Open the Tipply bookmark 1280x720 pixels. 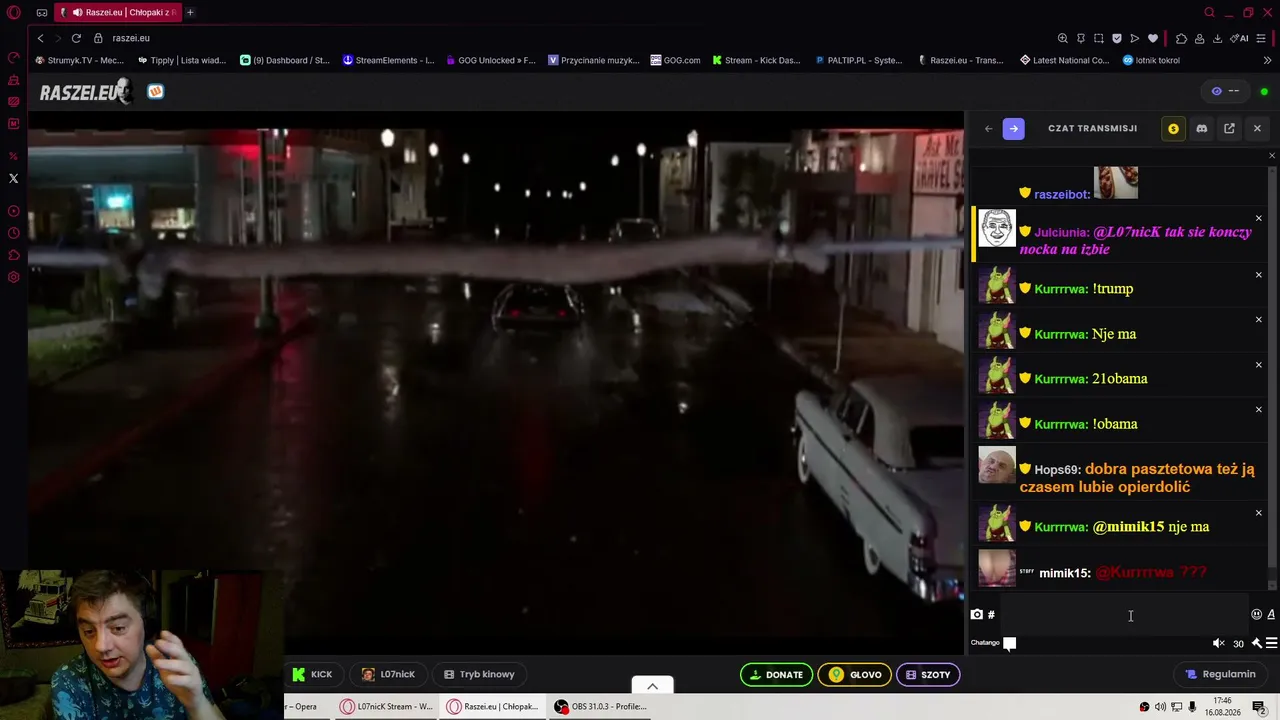pos(182,60)
